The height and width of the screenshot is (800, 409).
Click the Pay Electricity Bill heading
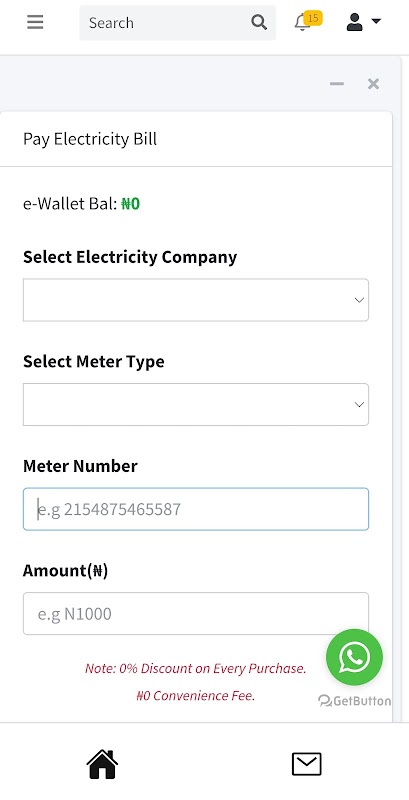[90, 139]
